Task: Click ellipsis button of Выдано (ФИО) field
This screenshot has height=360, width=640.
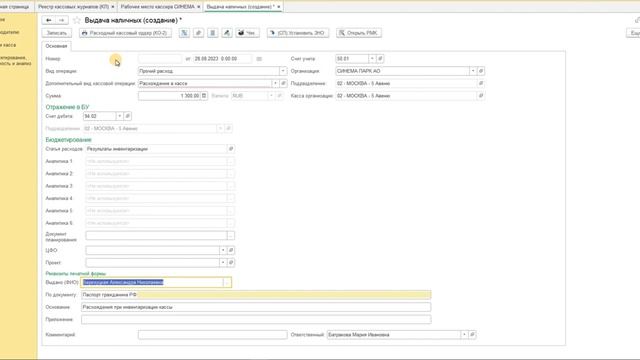Action: pyautogui.click(x=227, y=282)
